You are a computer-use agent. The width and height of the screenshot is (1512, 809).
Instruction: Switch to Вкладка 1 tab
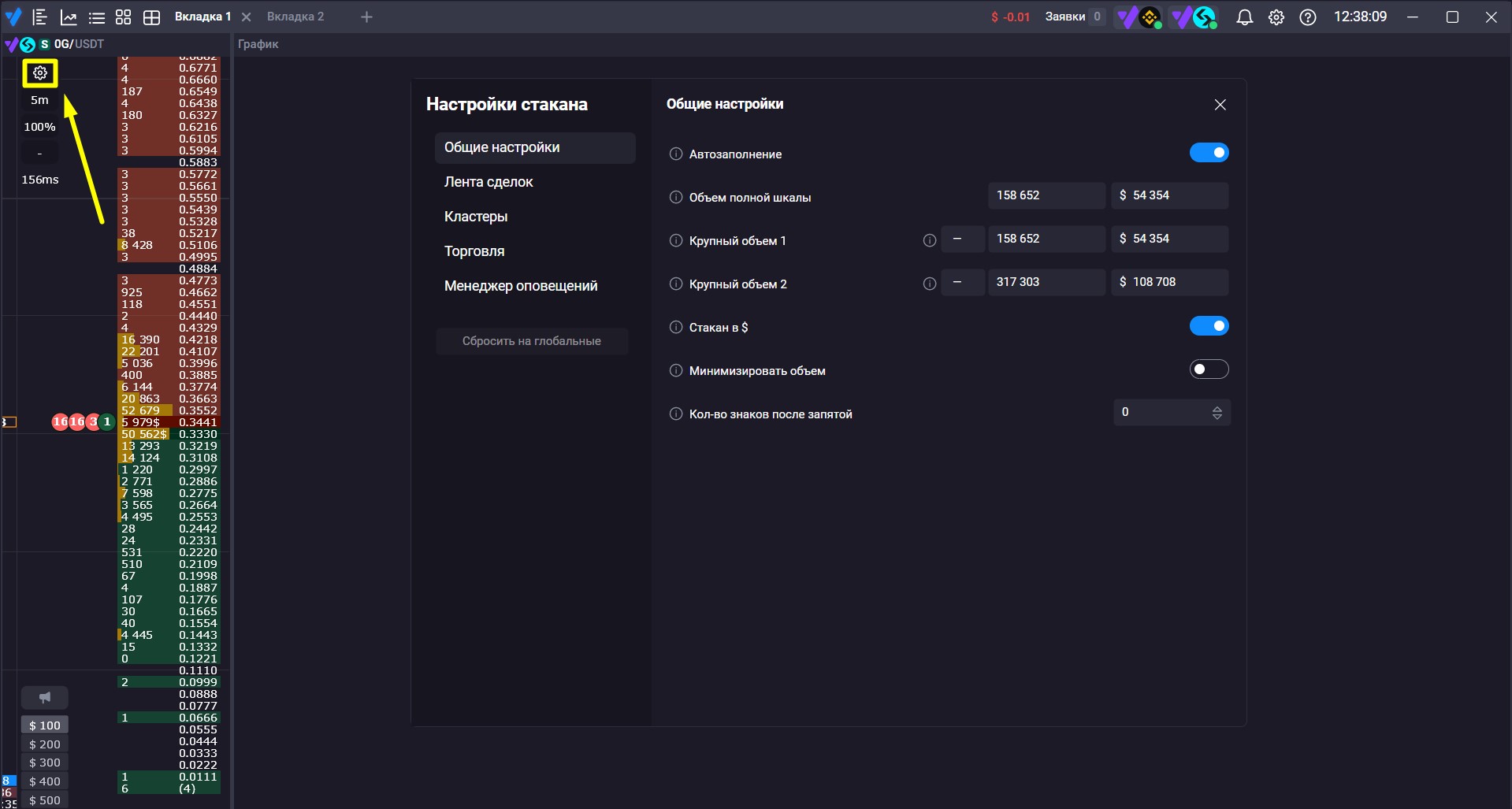(x=202, y=17)
